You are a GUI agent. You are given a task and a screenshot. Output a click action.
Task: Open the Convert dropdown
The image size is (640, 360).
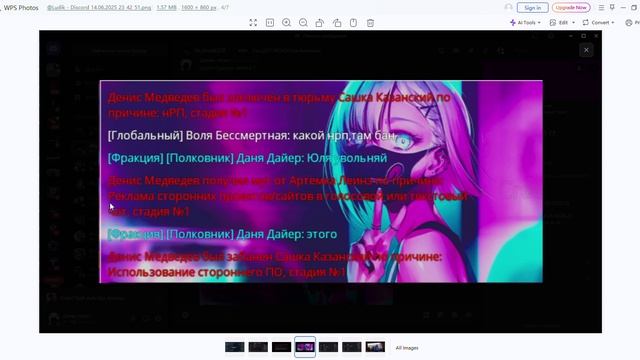coord(598,22)
